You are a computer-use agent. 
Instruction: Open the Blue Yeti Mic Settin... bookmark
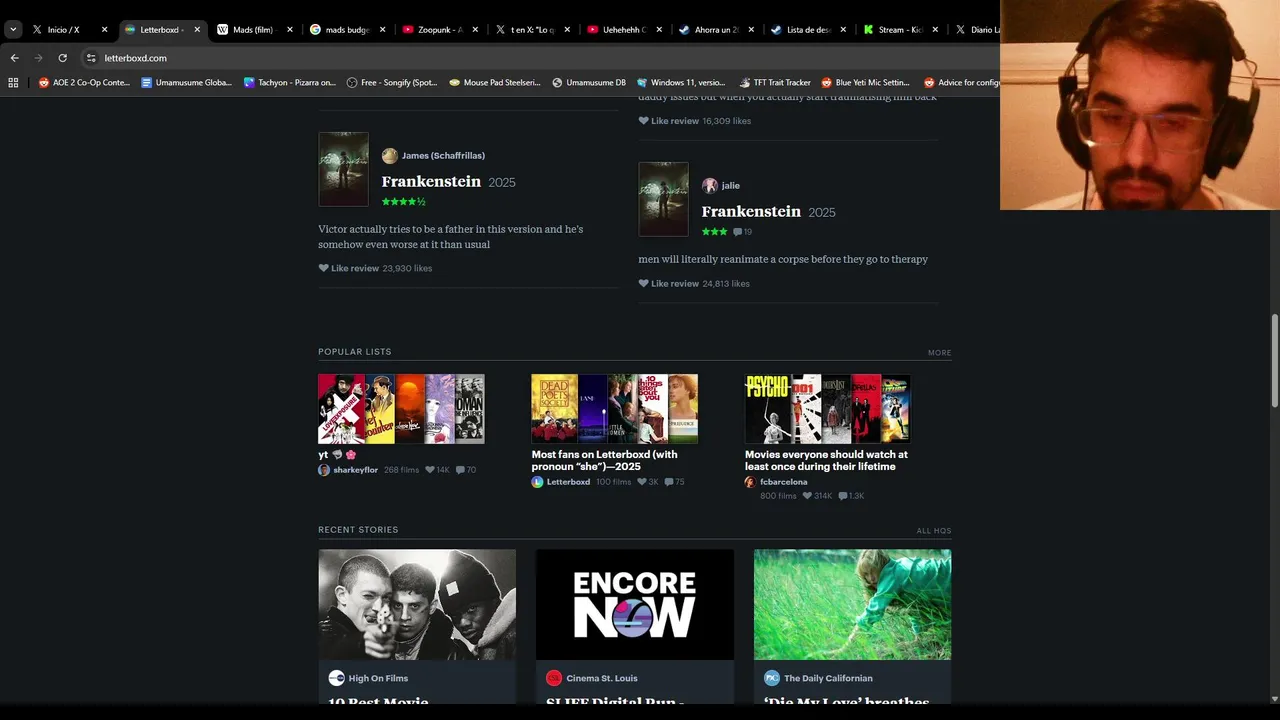[866, 83]
